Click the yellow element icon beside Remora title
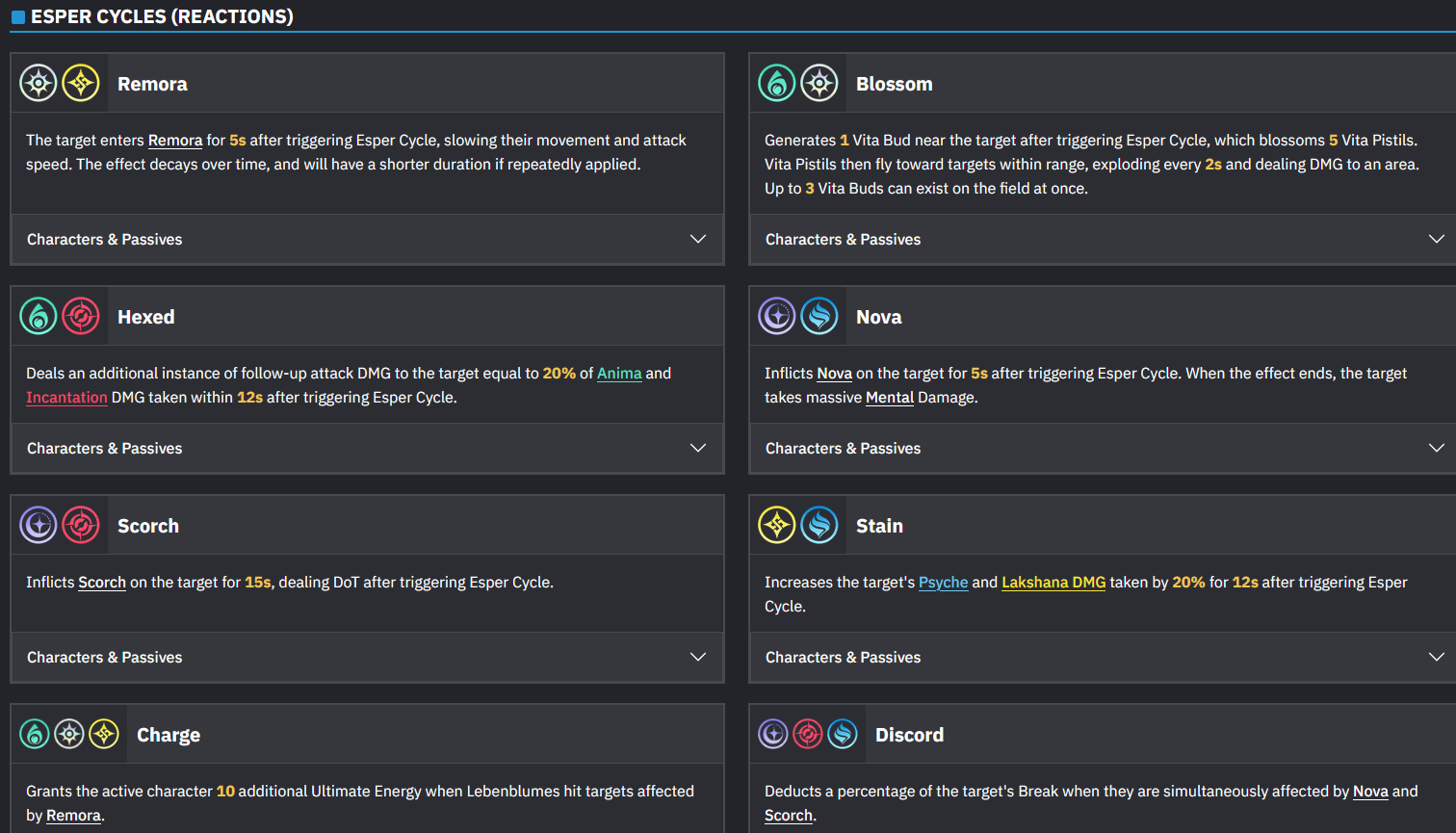This screenshot has height=833, width=1456. tap(81, 84)
